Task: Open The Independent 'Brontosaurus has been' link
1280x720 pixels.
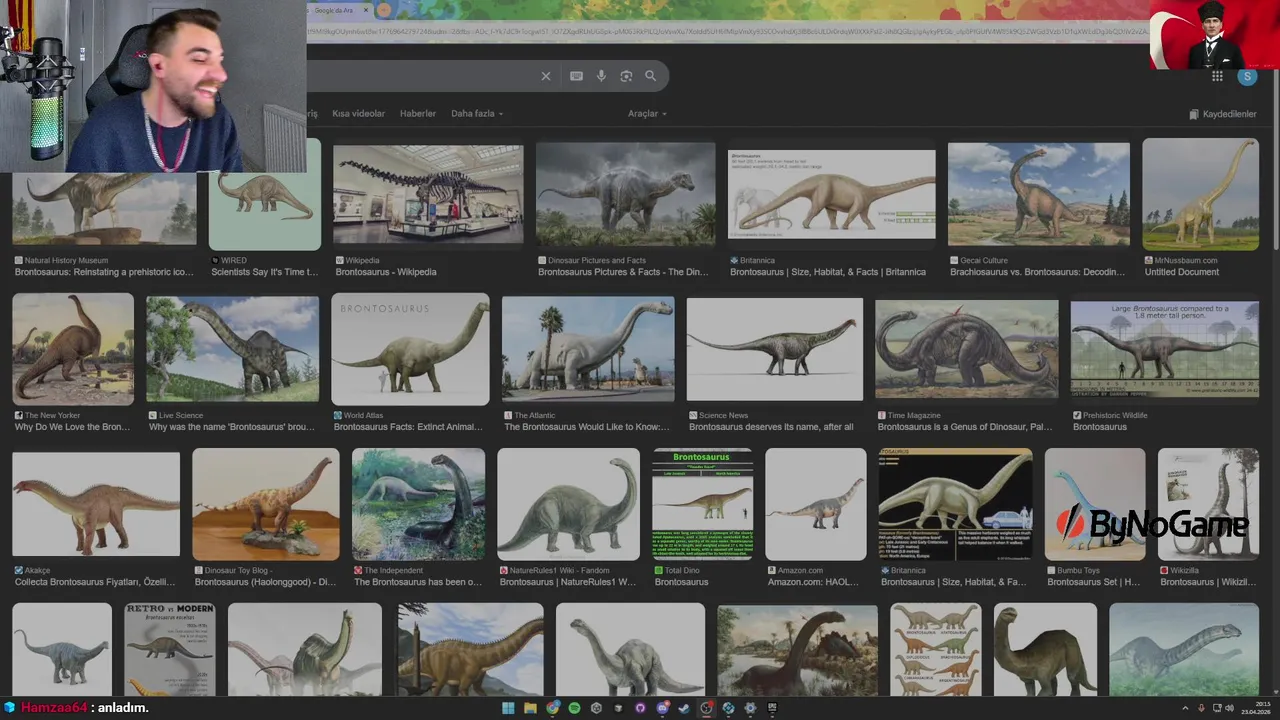Action: coord(418,582)
